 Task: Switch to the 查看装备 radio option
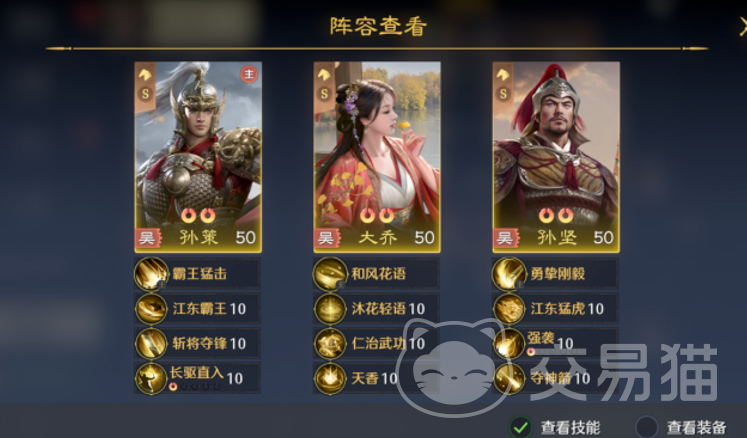(x=646, y=427)
